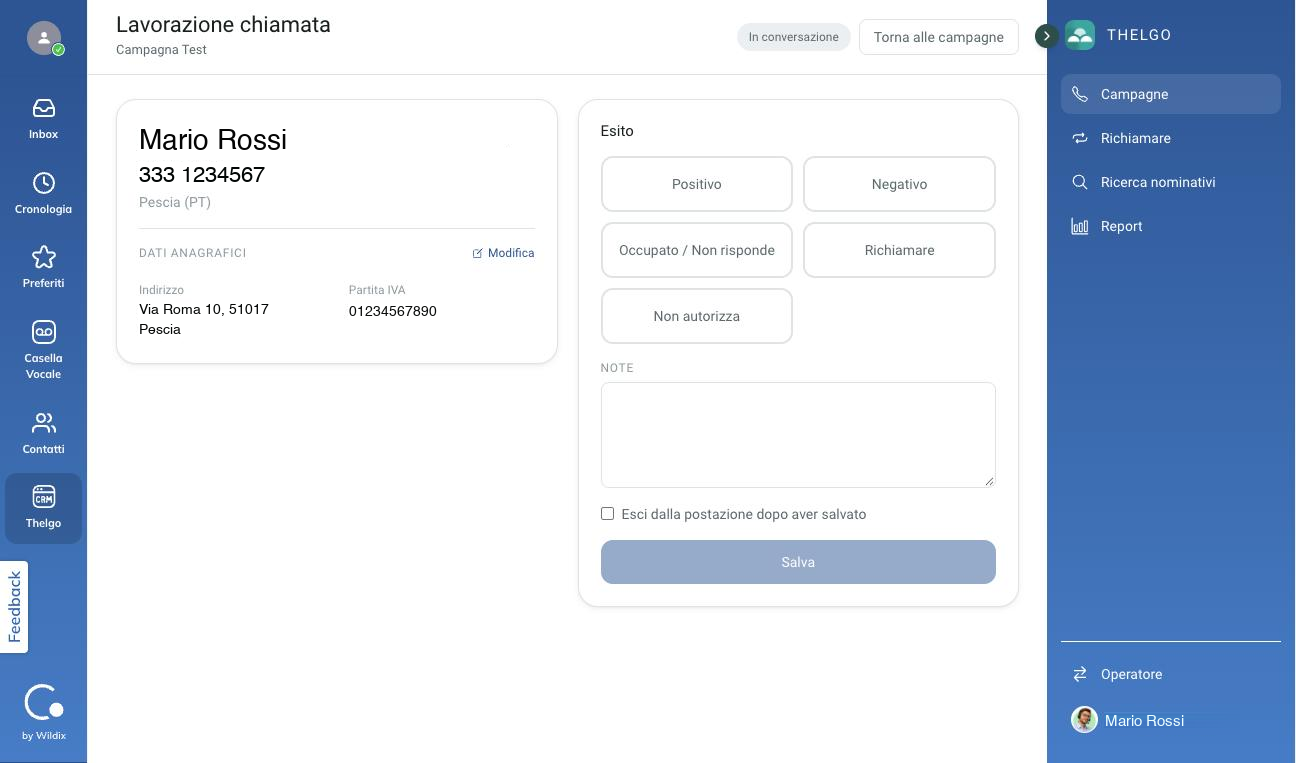
Task: Click the In conversazione status badge
Action: coord(794,37)
